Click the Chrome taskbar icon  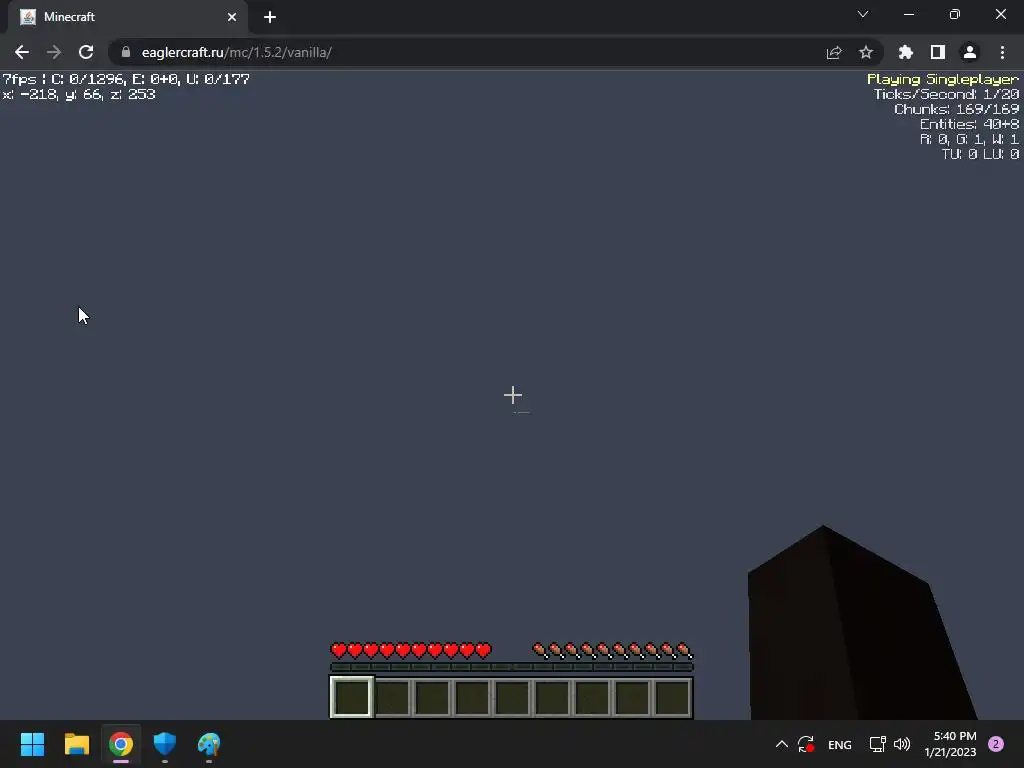click(x=121, y=744)
